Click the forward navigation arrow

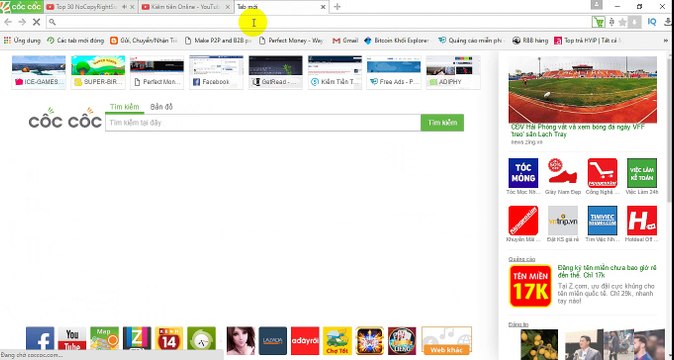[x=22, y=22]
